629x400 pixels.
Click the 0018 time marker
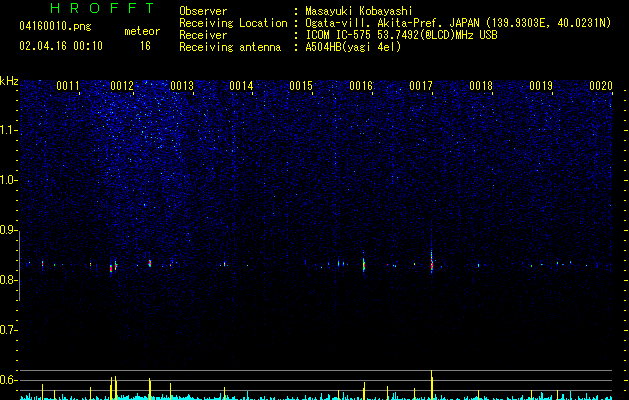[481, 86]
